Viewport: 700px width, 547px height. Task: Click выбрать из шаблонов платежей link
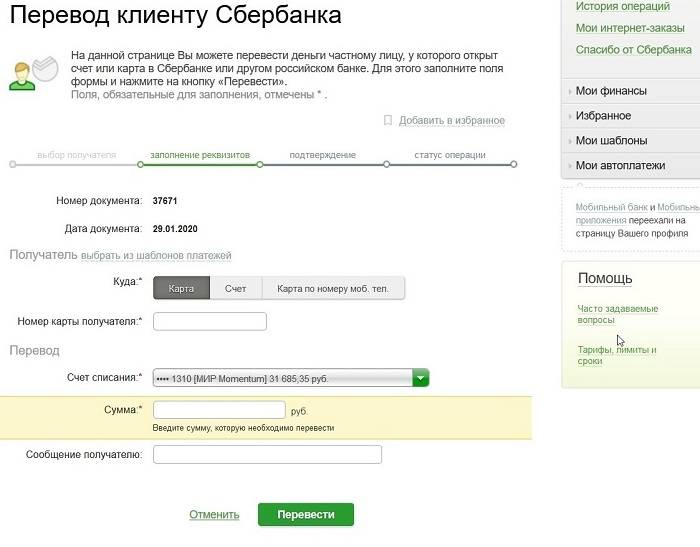(156, 256)
